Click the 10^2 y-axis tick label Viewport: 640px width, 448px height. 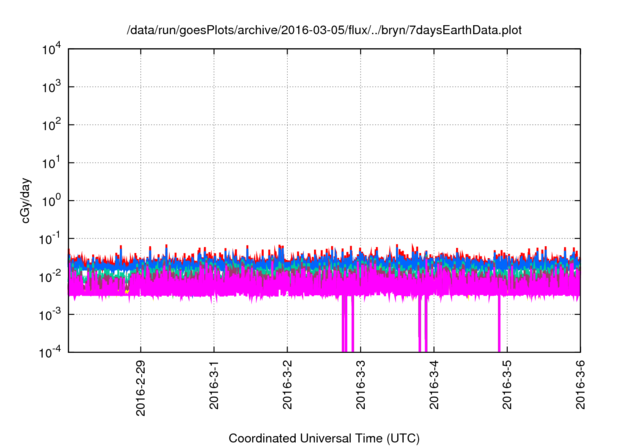(x=51, y=125)
